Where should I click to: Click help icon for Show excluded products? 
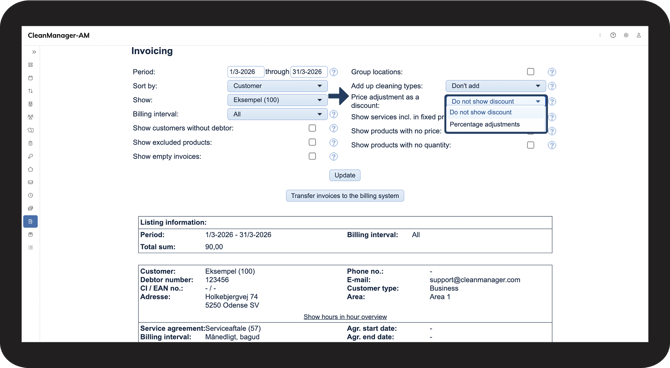[334, 142]
